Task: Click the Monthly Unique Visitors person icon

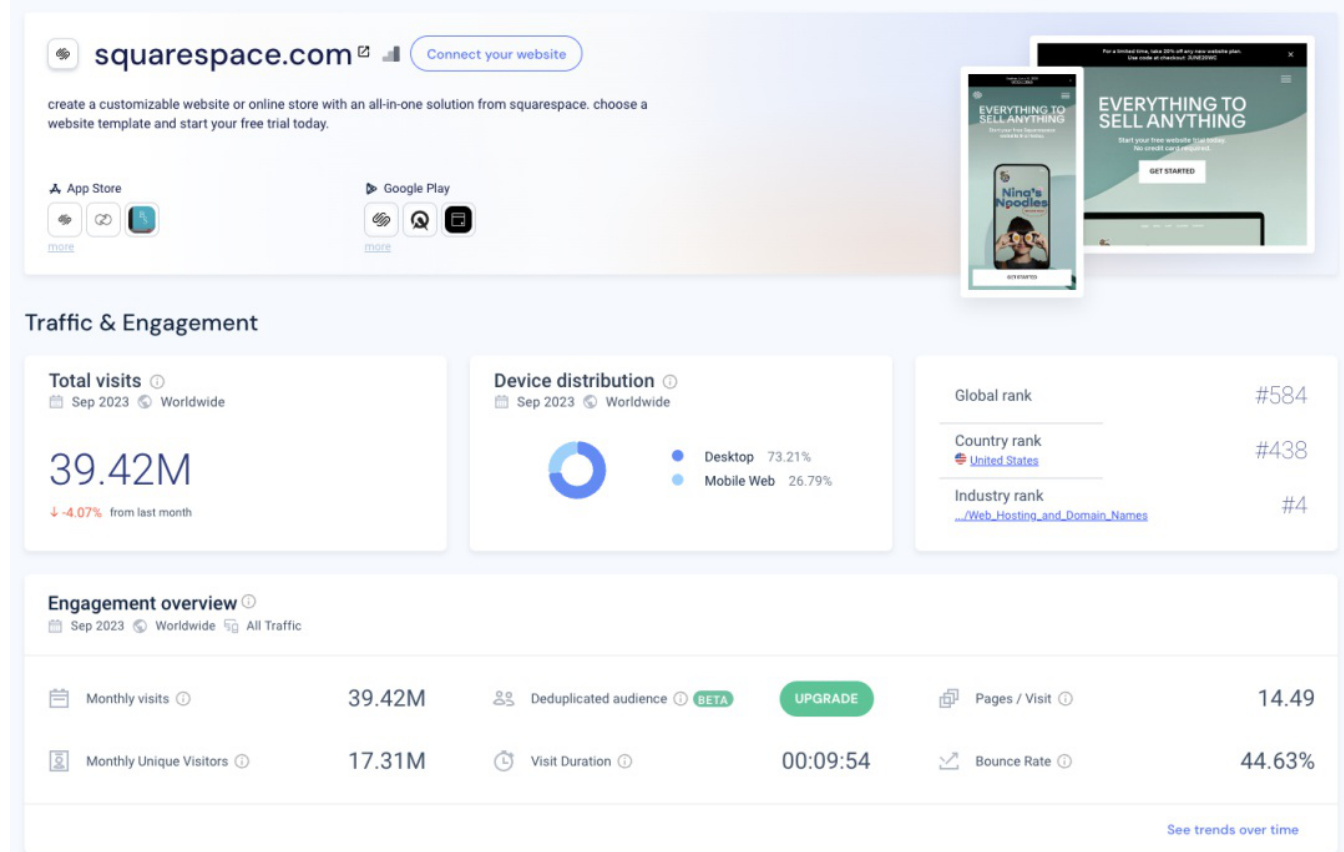Action: (x=59, y=761)
